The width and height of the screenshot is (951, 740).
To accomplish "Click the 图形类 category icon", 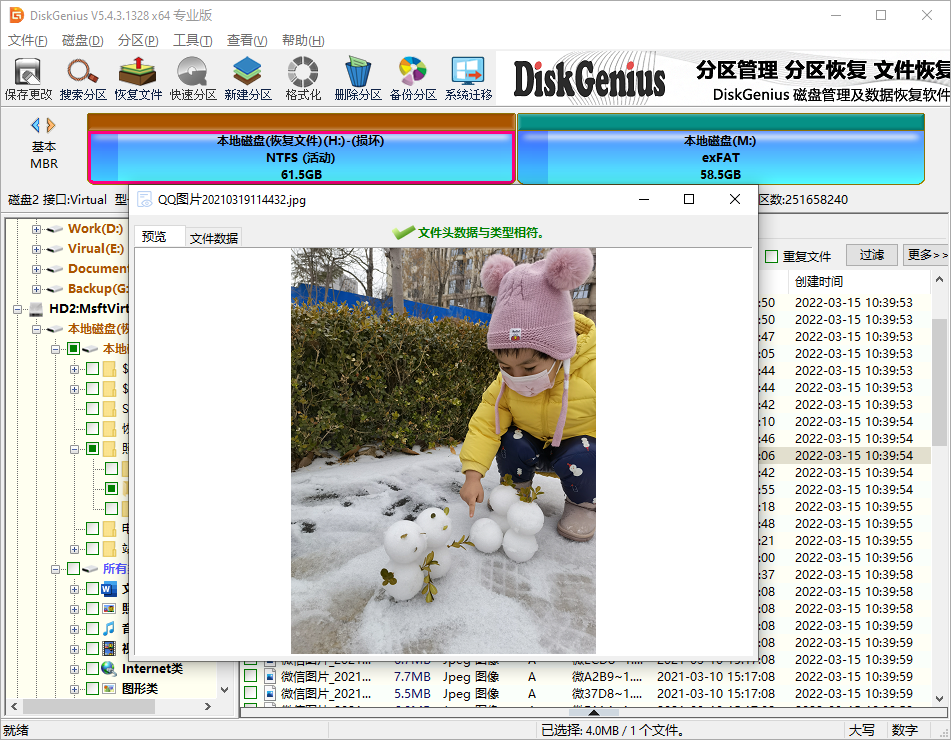I will tap(109, 688).
